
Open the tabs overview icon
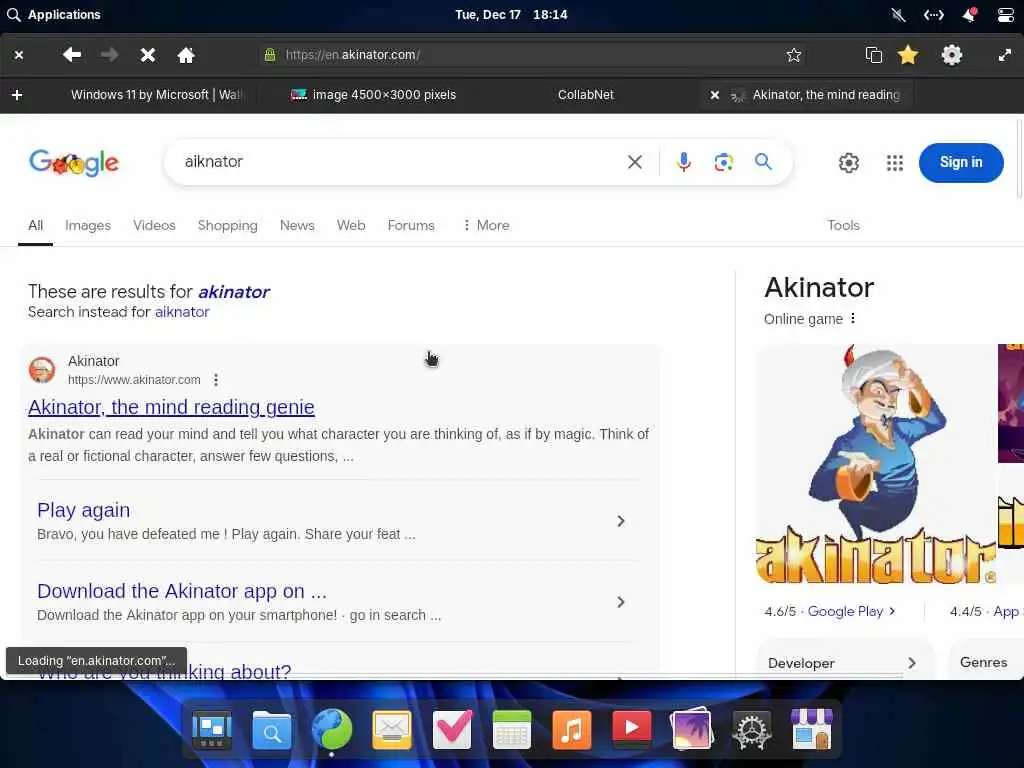(873, 55)
